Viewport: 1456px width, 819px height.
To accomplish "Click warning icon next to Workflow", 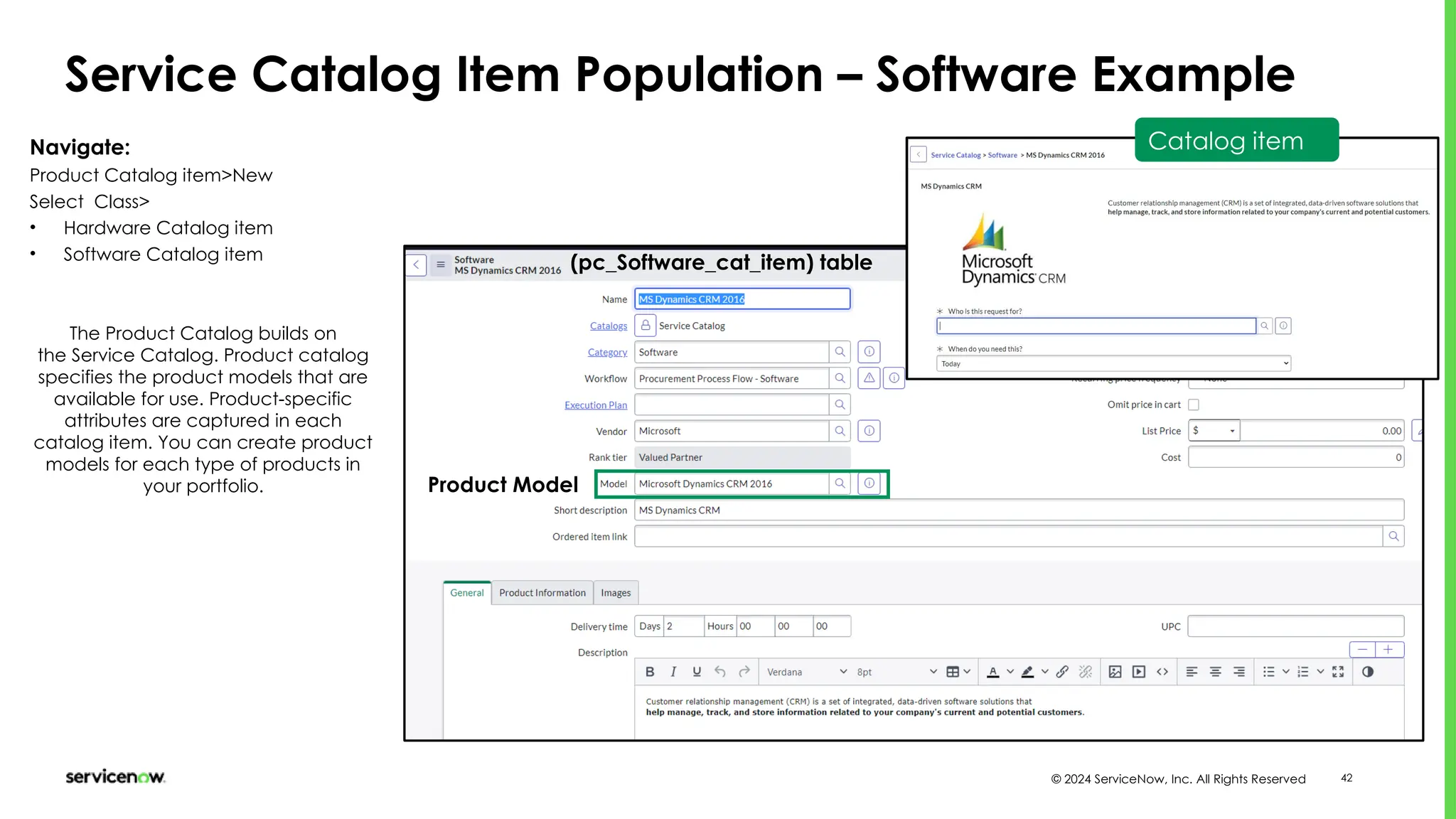I will tap(869, 378).
